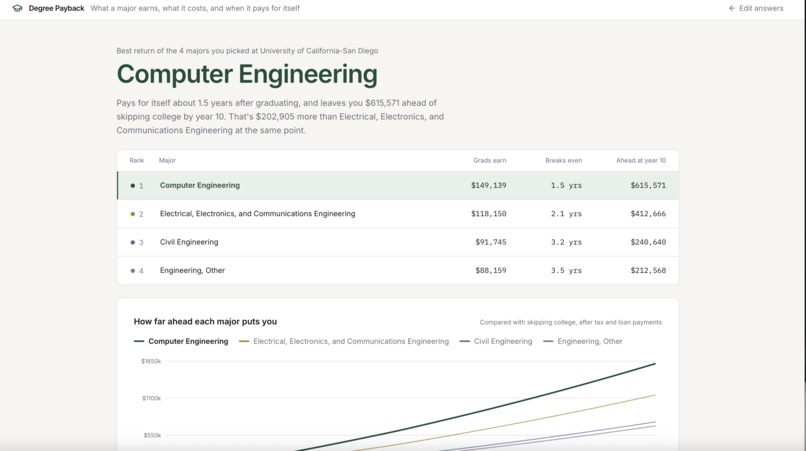Click the large Computer Engineering heading
The width and height of the screenshot is (806, 451).
(247, 74)
